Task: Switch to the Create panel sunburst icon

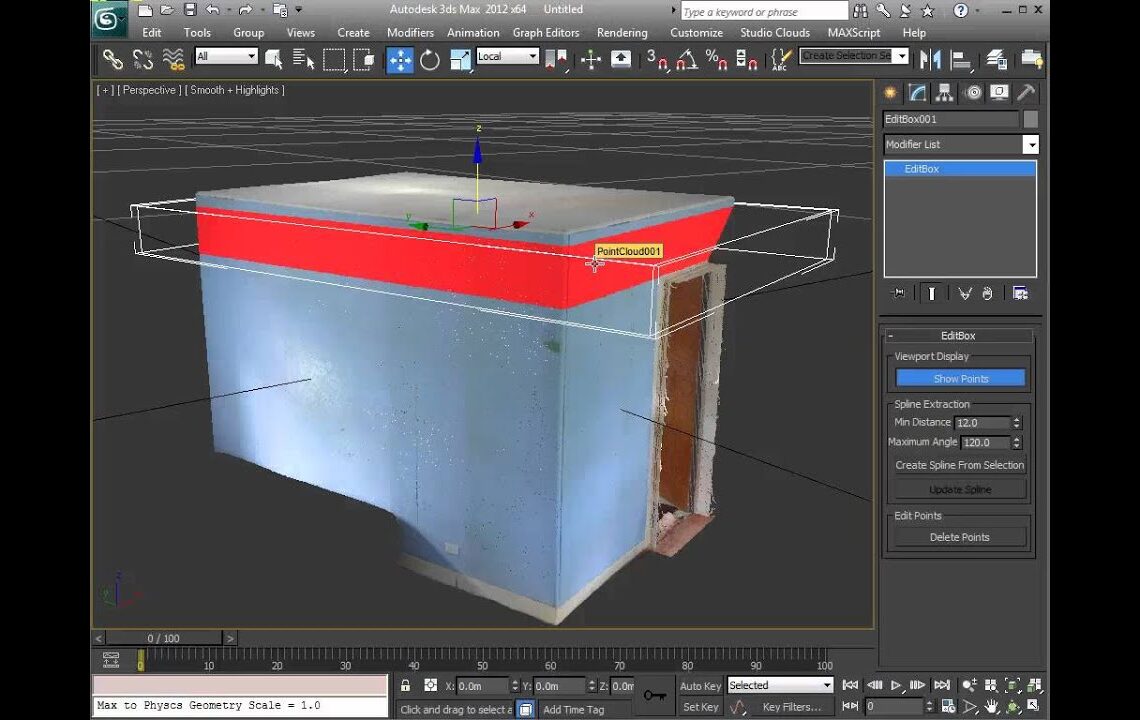Action: coord(890,93)
